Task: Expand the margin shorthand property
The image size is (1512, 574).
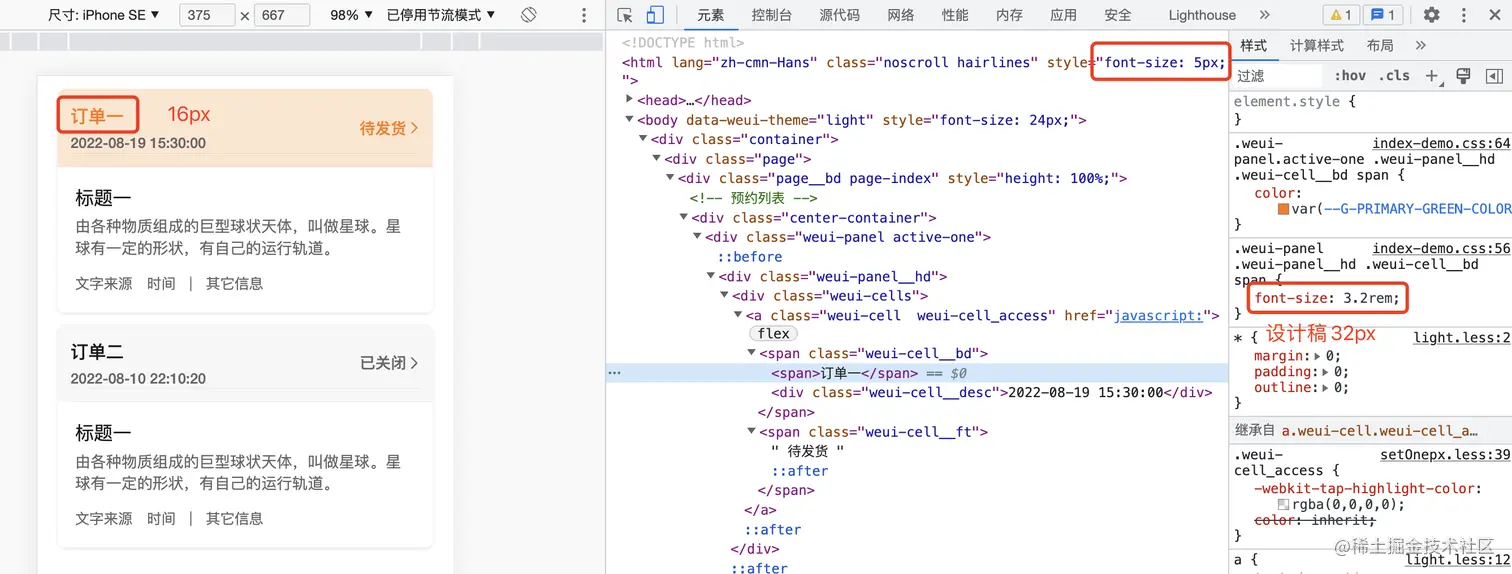Action: point(1320,356)
